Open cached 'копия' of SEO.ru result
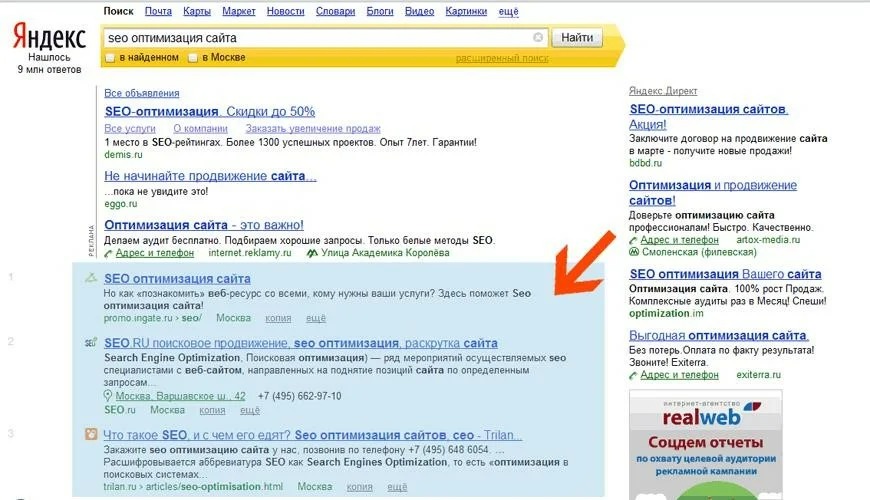Viewport: 870px width, 500px height. (x=212, y=410)
